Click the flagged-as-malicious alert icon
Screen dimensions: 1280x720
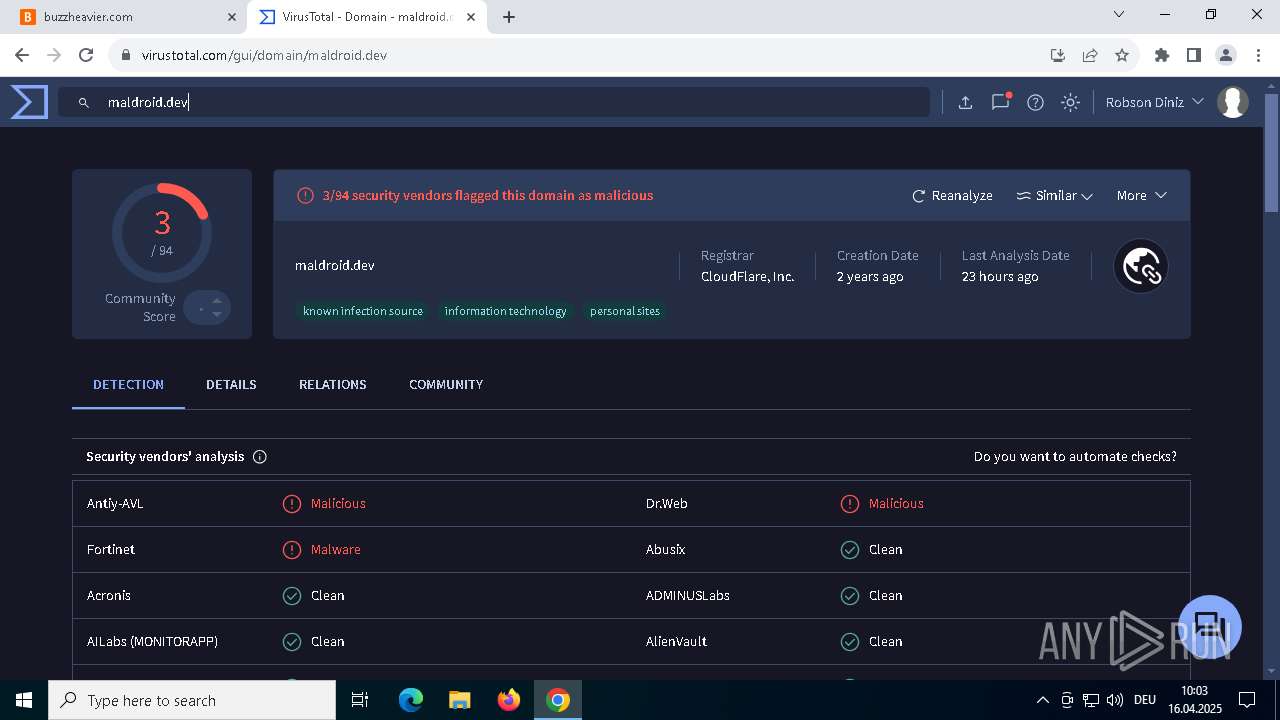coord(306,196)
